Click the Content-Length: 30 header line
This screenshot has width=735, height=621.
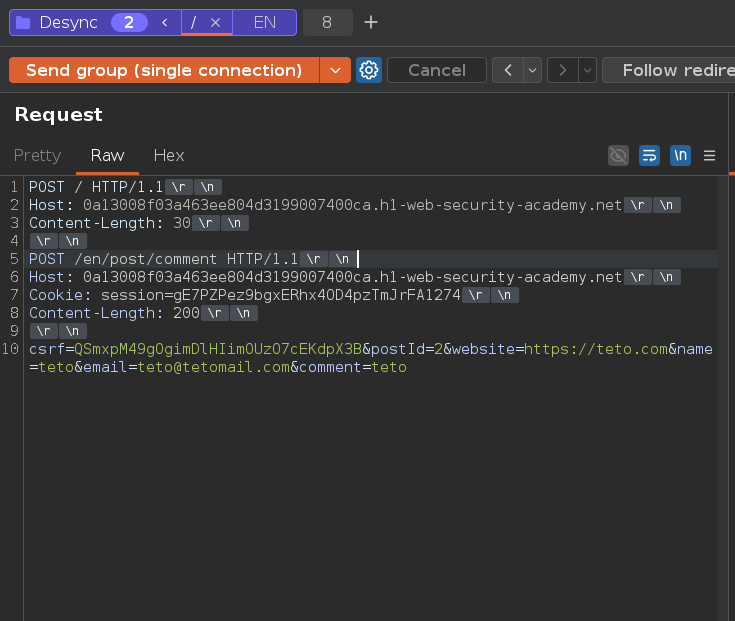(x=110, y=223)
